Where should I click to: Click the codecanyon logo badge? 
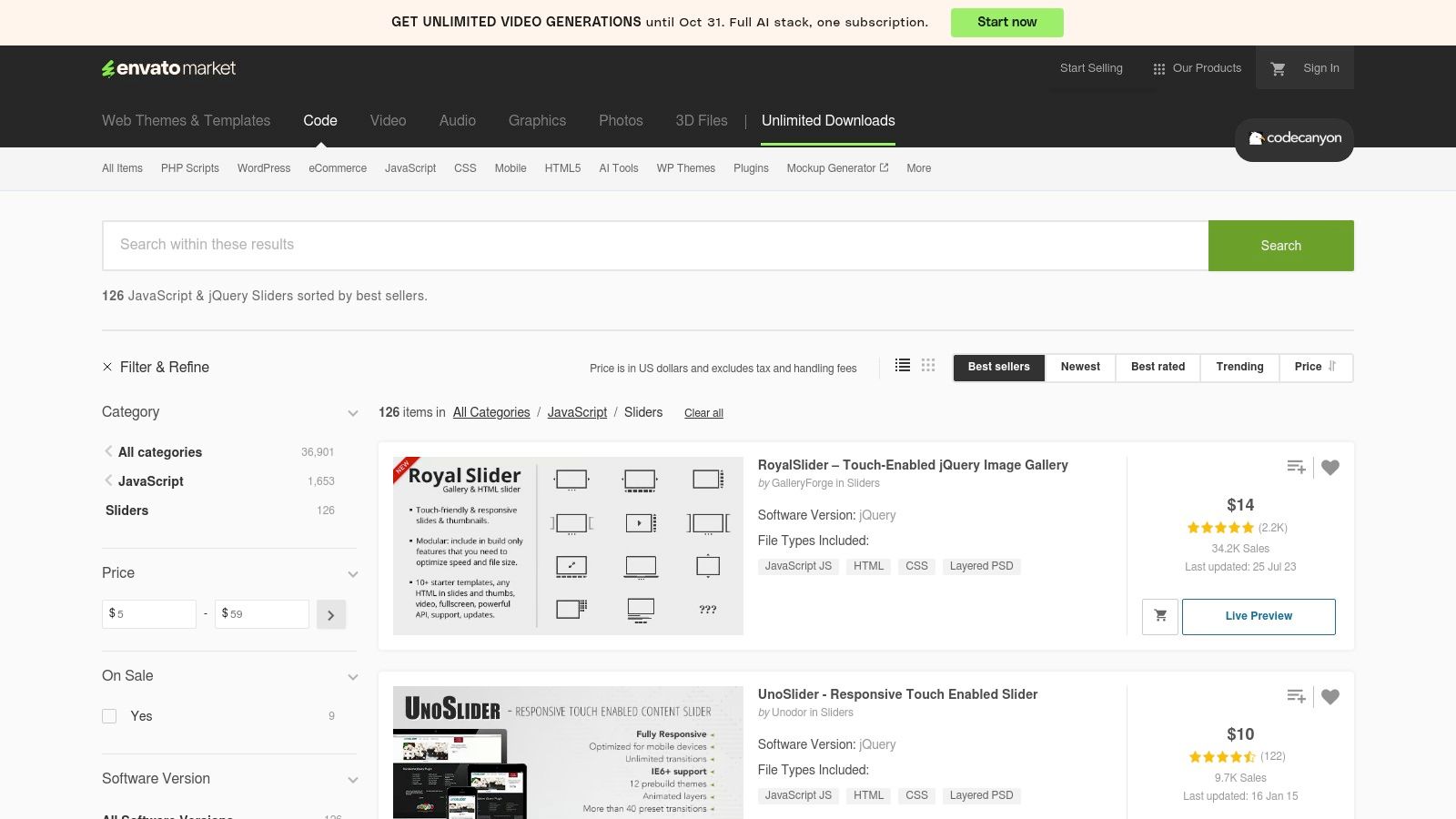click(x=1293, y=139)
